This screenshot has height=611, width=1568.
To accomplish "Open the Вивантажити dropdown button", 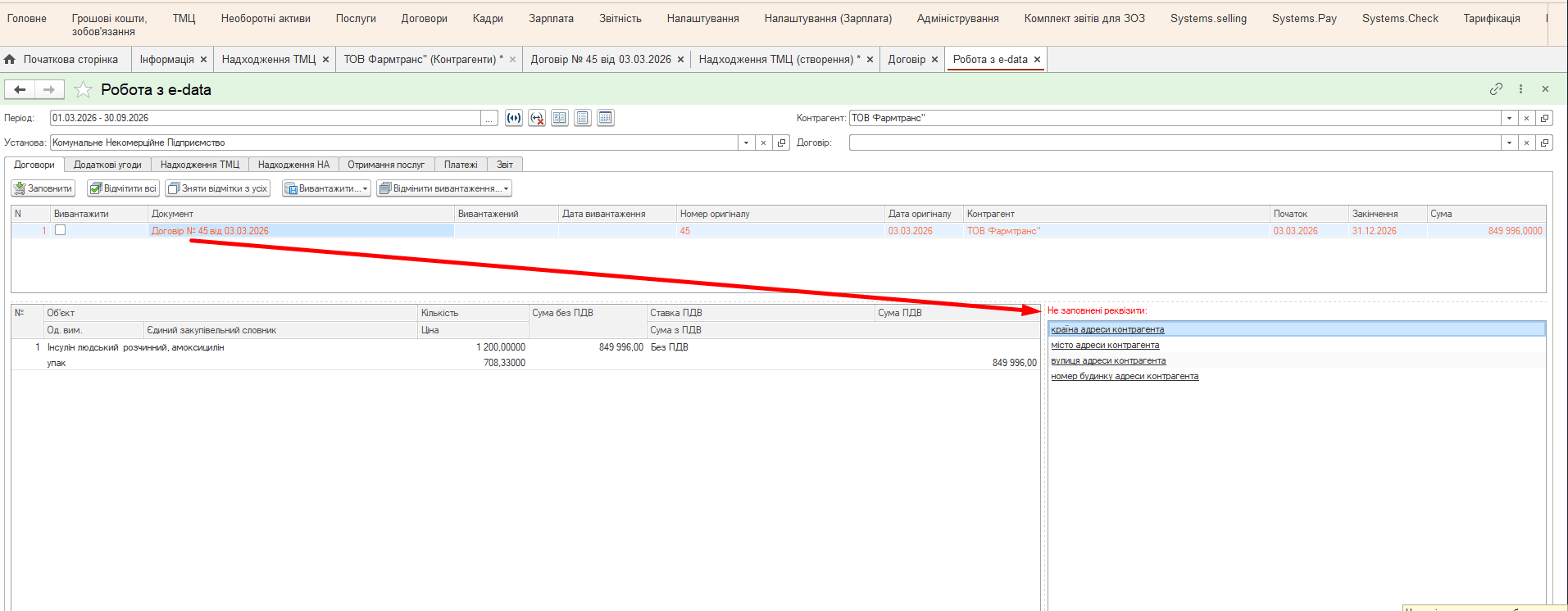I will coord(326,188).
